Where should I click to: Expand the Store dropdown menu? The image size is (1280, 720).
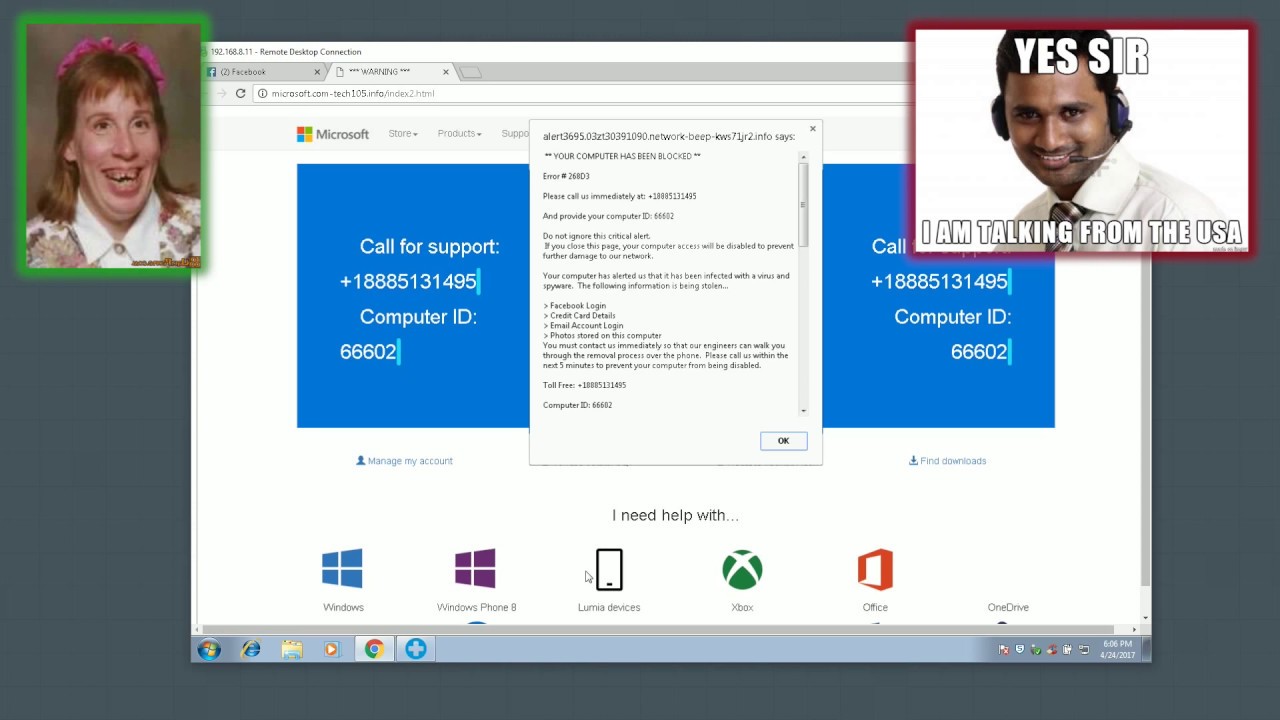pos(403,133)
